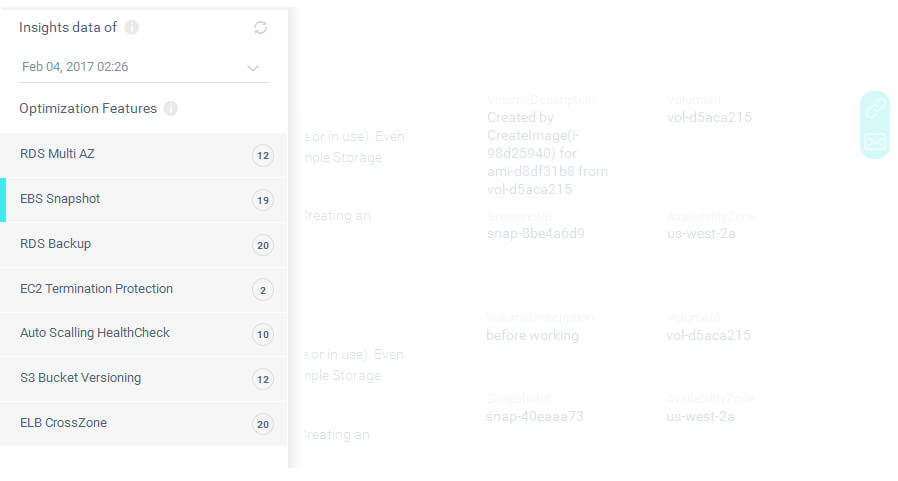
Task: Choose the S3 Bucket Versioning item
Action: coord(80,378)
